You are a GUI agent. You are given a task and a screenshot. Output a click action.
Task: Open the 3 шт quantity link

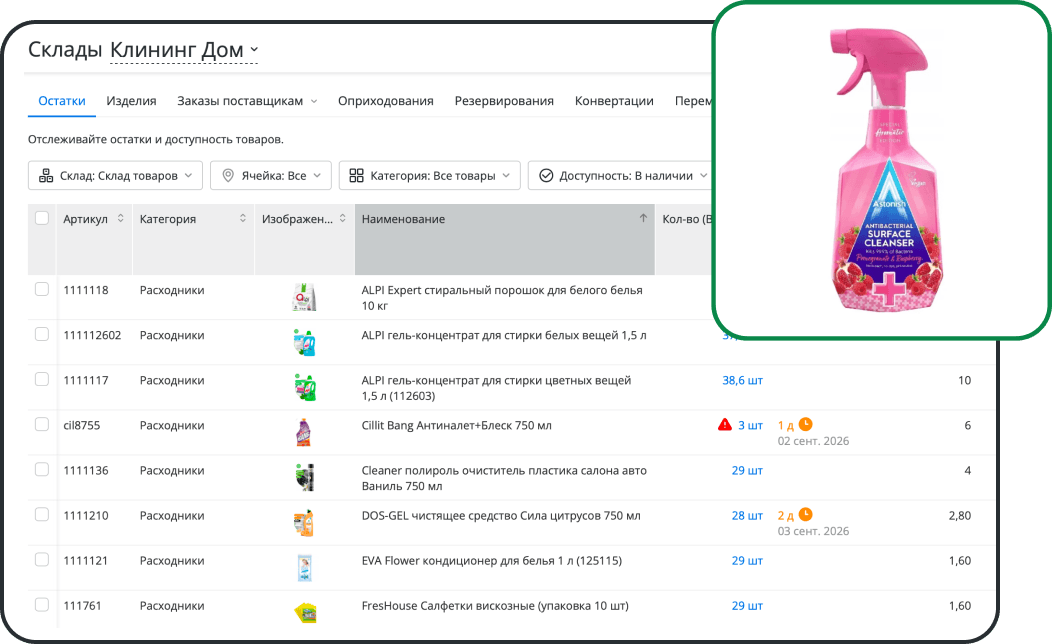coord(750,425)
